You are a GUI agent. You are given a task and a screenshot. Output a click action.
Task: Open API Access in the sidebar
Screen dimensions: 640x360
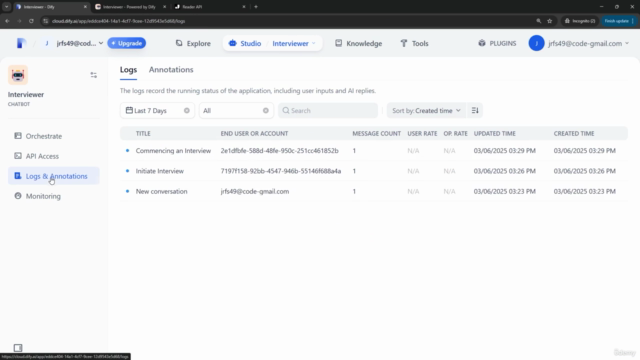[53, 156]
